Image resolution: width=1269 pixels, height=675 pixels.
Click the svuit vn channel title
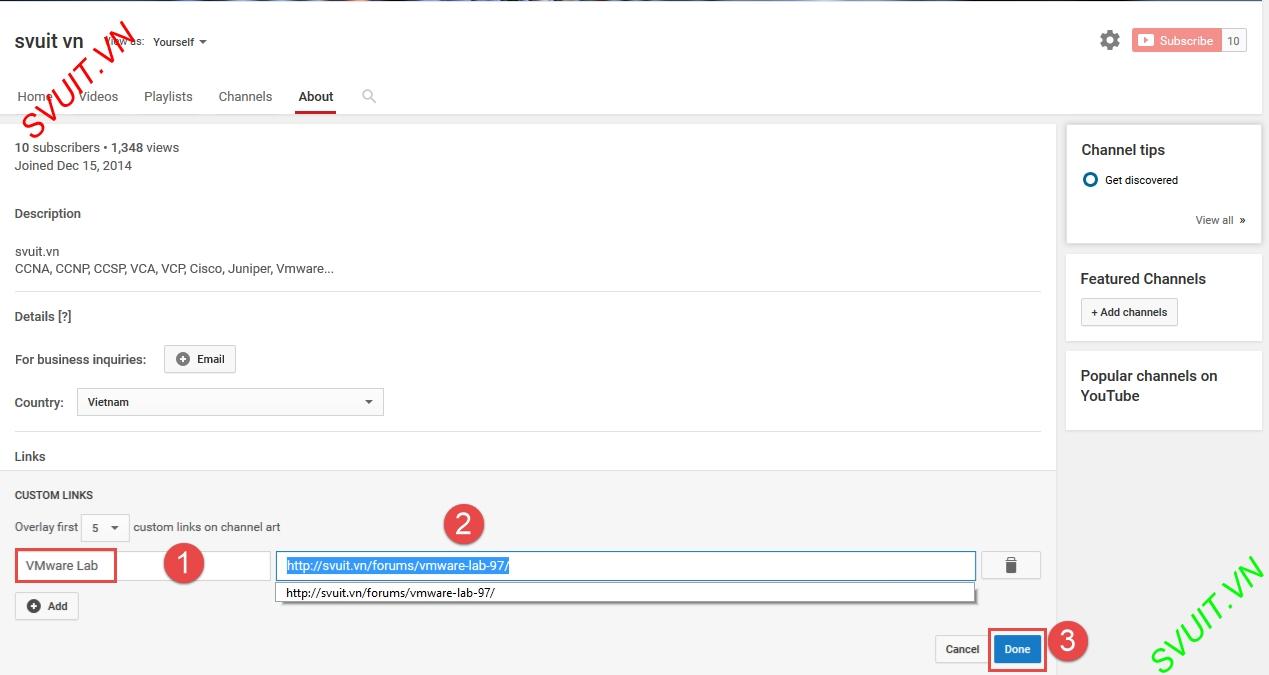49,42
